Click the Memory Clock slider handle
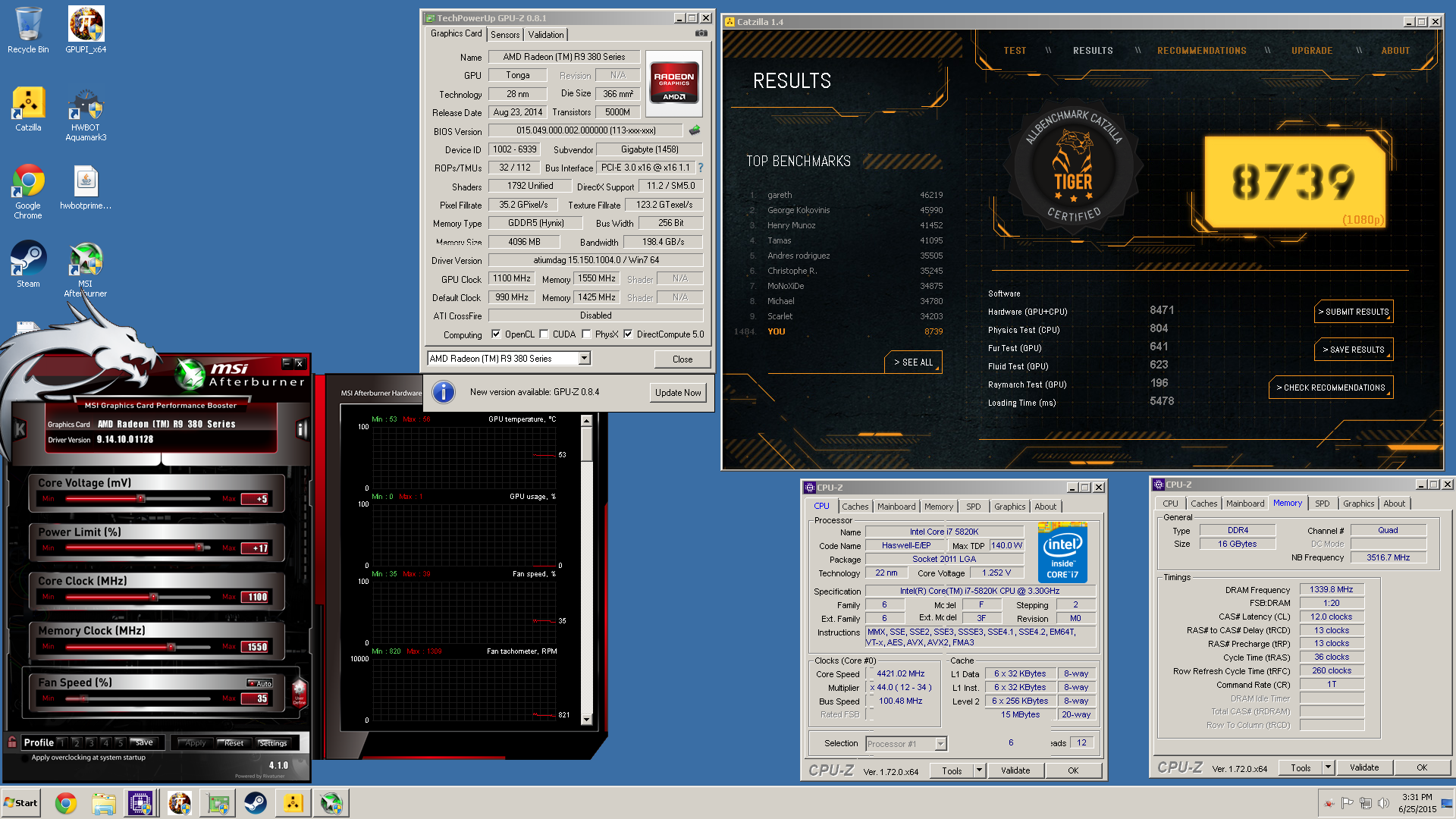Viewport: 1456px width, 819px height. click(x=171, y=647)
